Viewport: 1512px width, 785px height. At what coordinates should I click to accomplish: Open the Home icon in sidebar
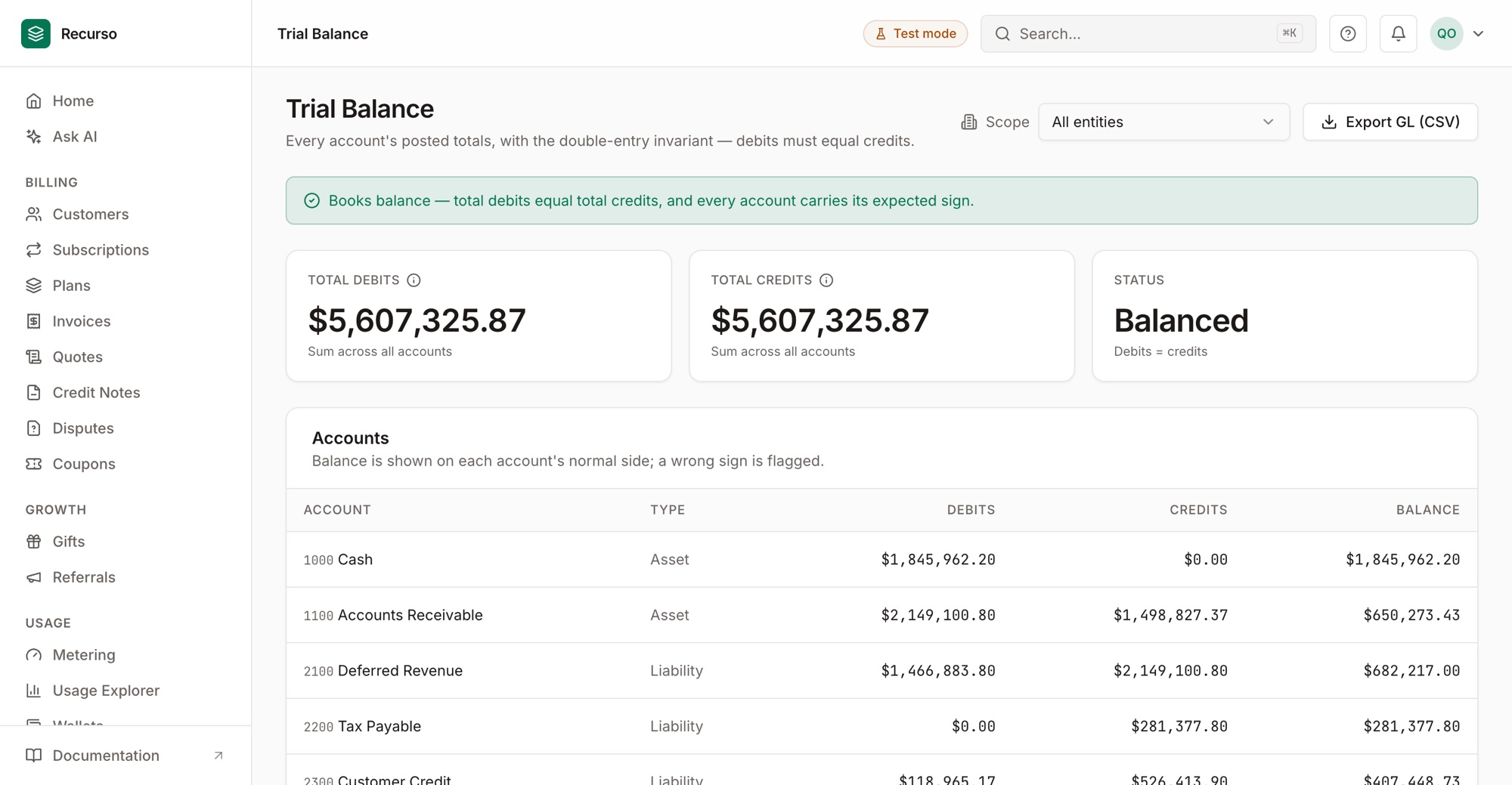(33, 101)
